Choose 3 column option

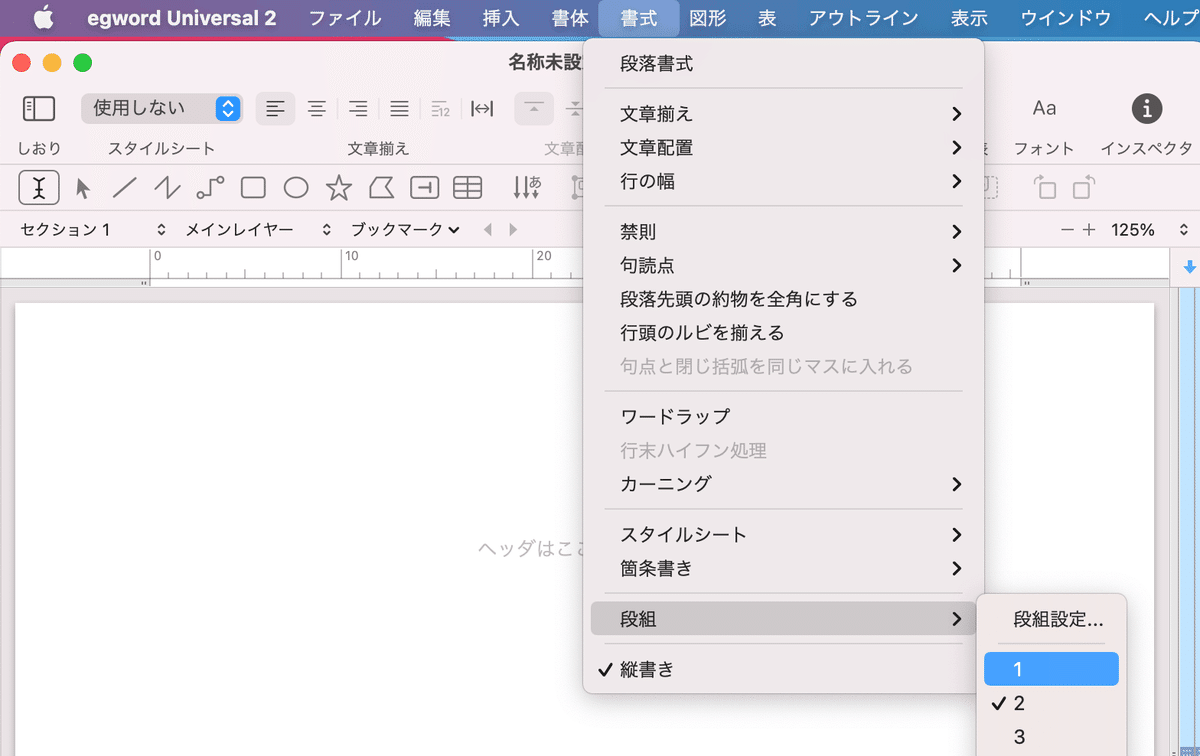click(x=1051, y=737)
